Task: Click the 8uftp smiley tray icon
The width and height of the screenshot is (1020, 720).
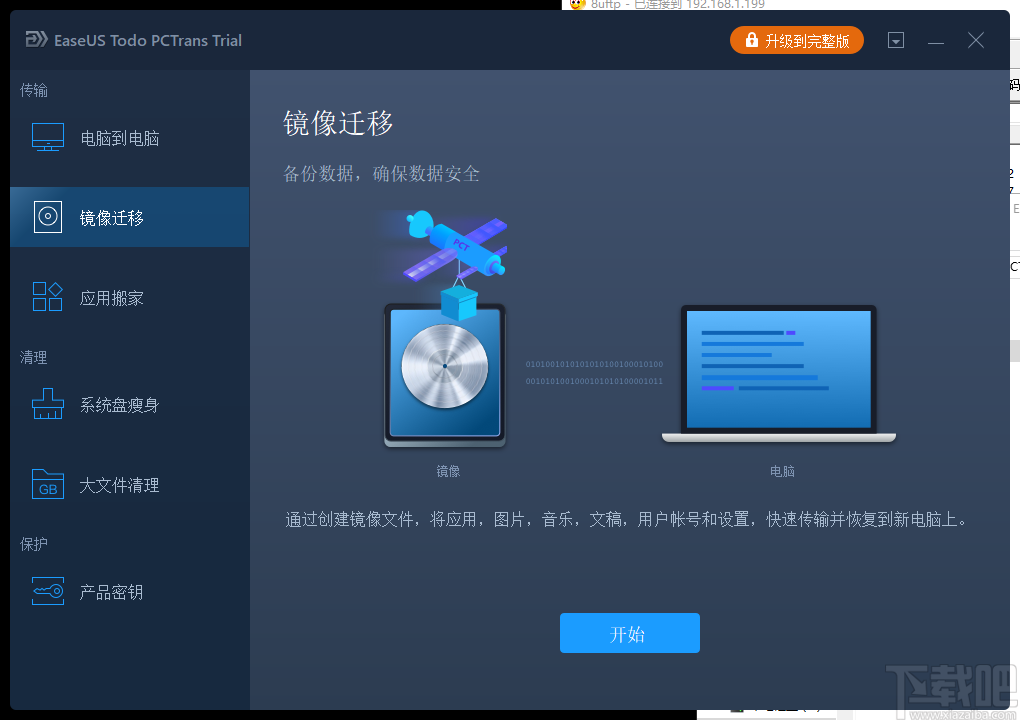Action: point(577,5)
